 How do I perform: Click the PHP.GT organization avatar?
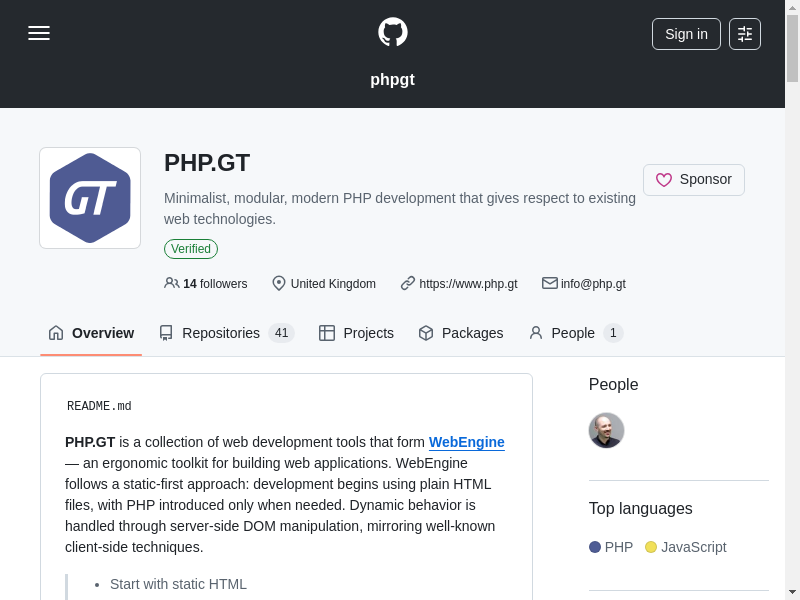(x=90, y=198)
